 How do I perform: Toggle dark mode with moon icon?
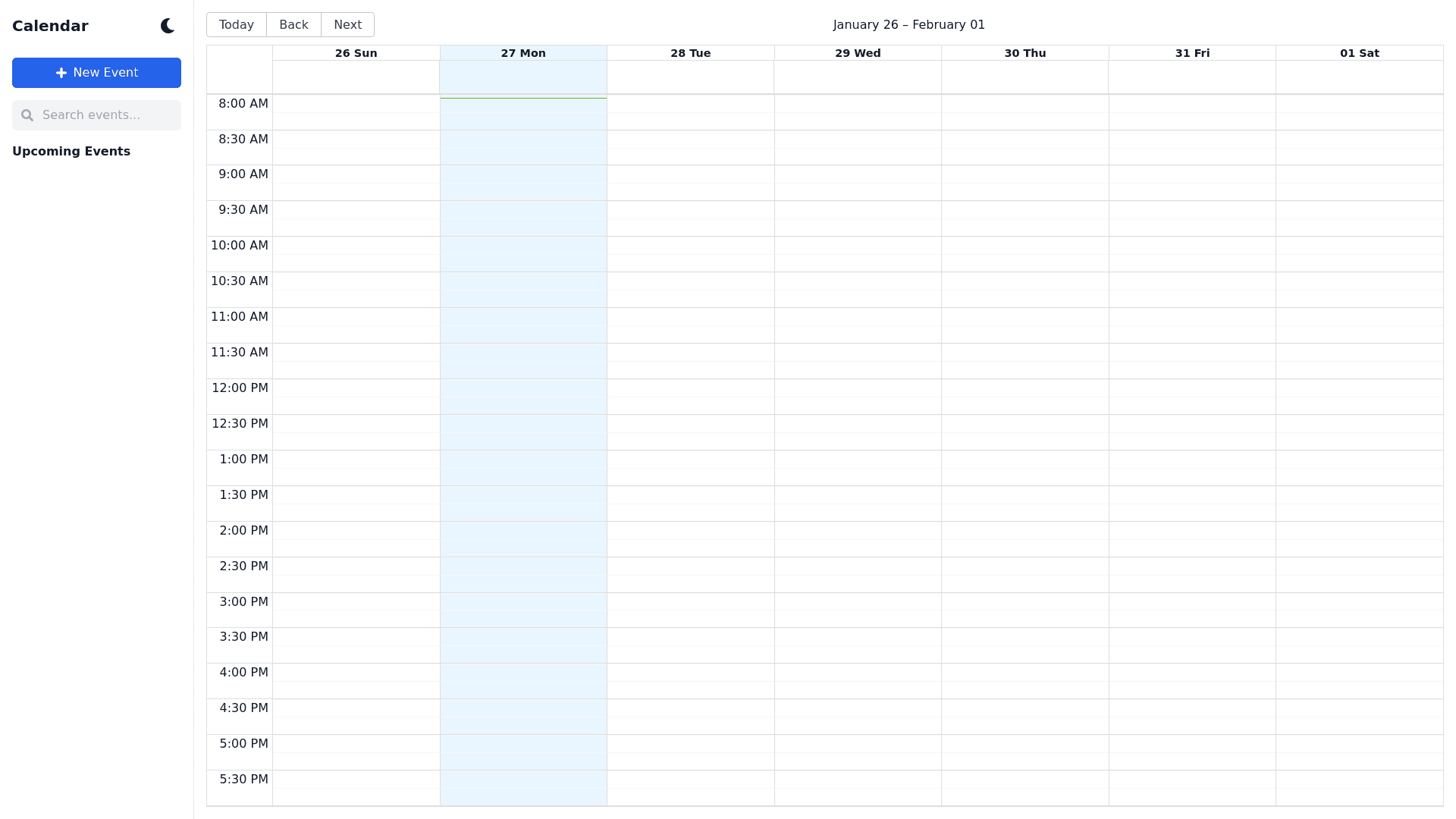pyautogui.click(x=168, y=26)
